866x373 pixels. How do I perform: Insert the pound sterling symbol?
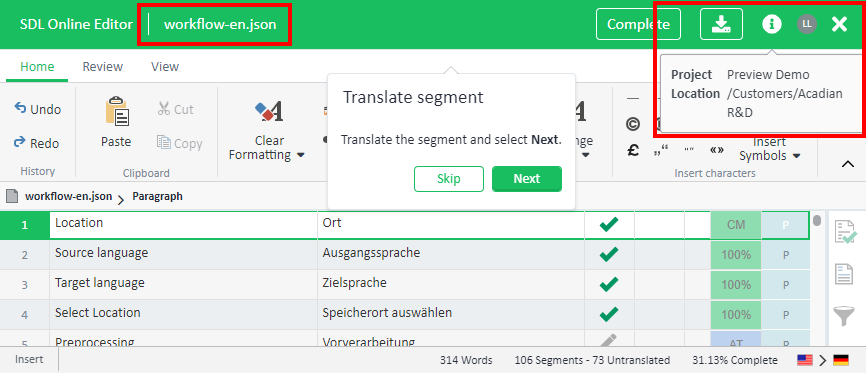click(633, 150)
